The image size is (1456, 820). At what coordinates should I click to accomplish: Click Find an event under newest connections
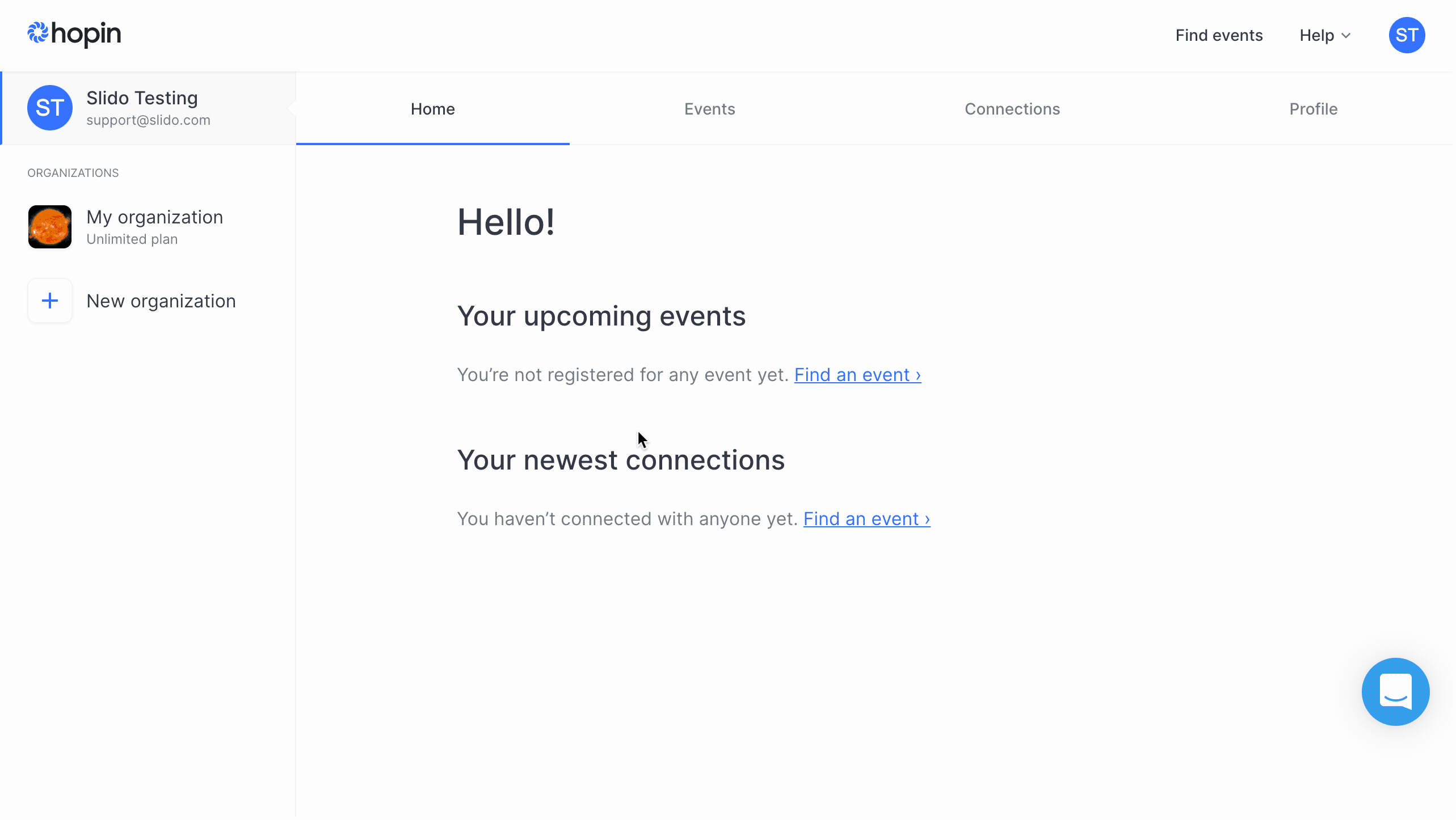[866, 519]
